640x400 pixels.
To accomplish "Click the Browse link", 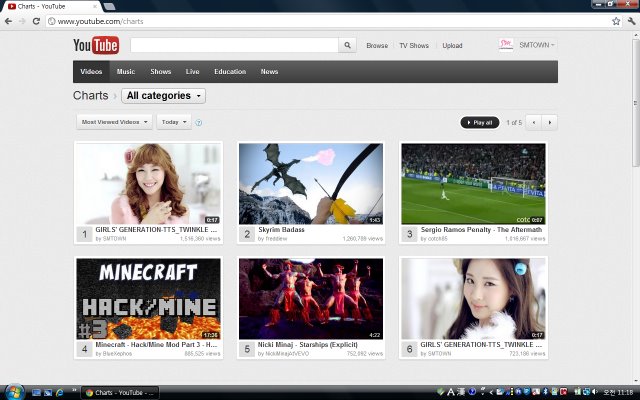I will click(377, 45).
